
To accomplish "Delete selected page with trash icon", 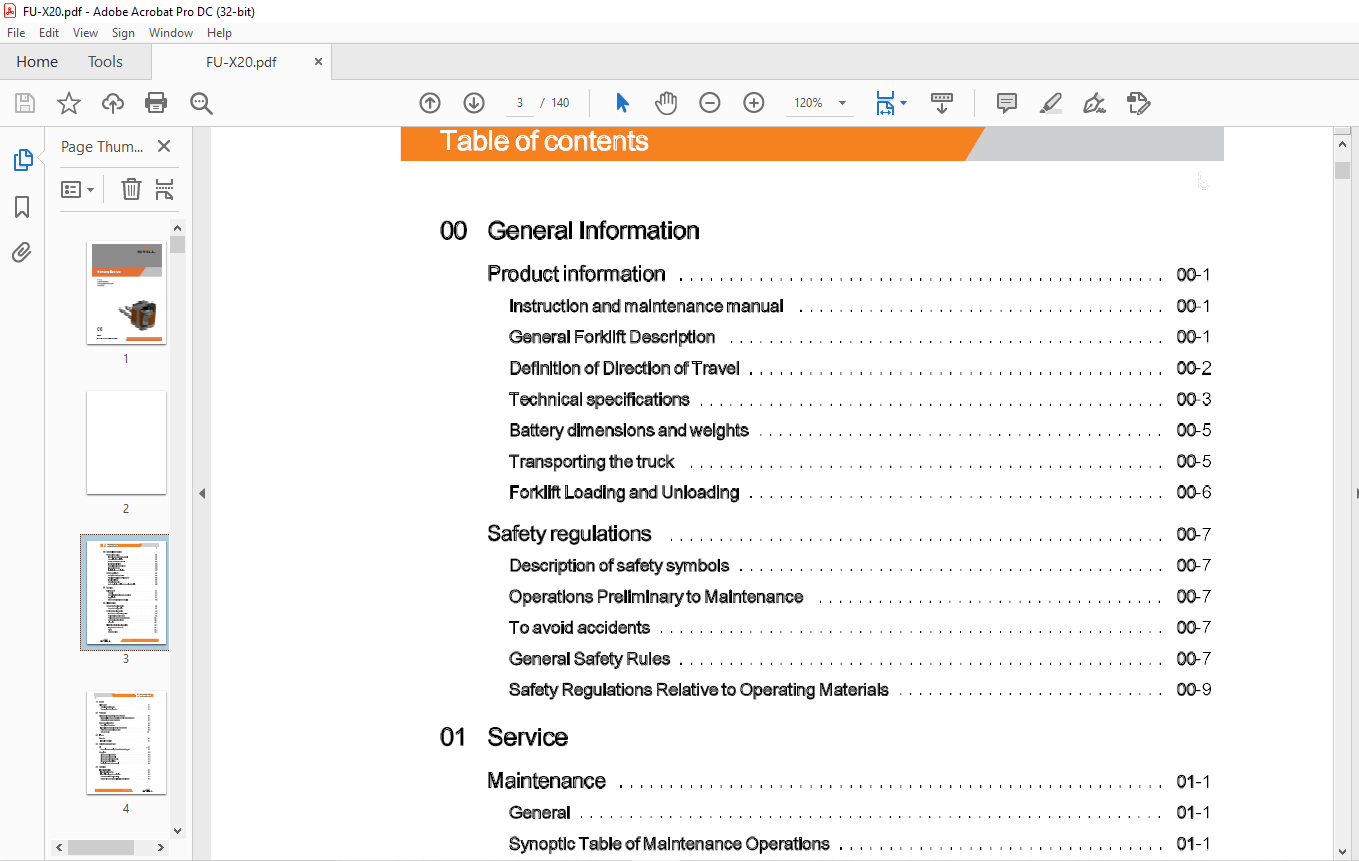I will click(x=131, y=189).
